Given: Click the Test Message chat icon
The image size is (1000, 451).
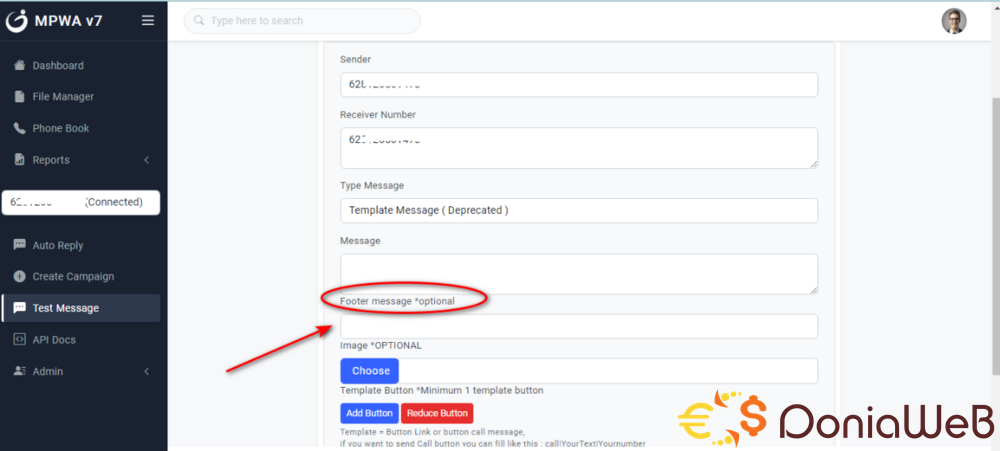Looking at the screenshot, I should pos(20,308).
